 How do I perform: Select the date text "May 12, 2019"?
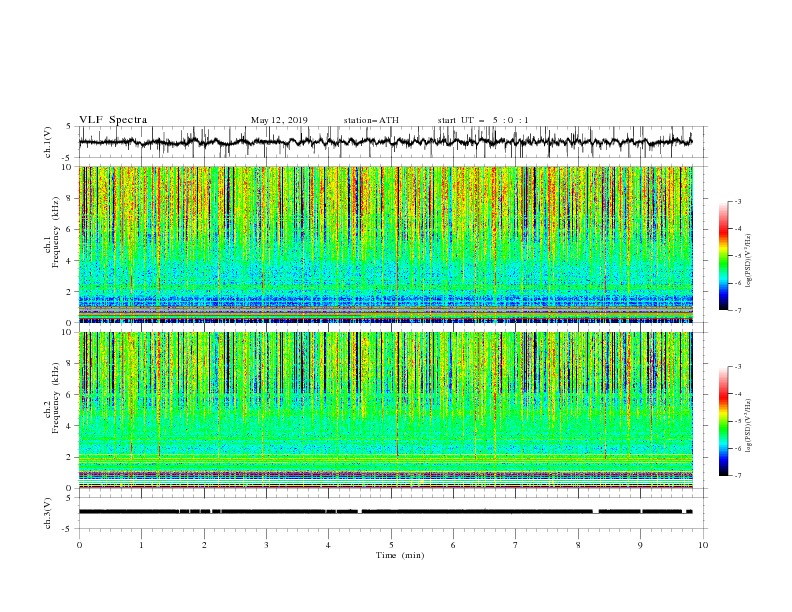pos(279,120)
